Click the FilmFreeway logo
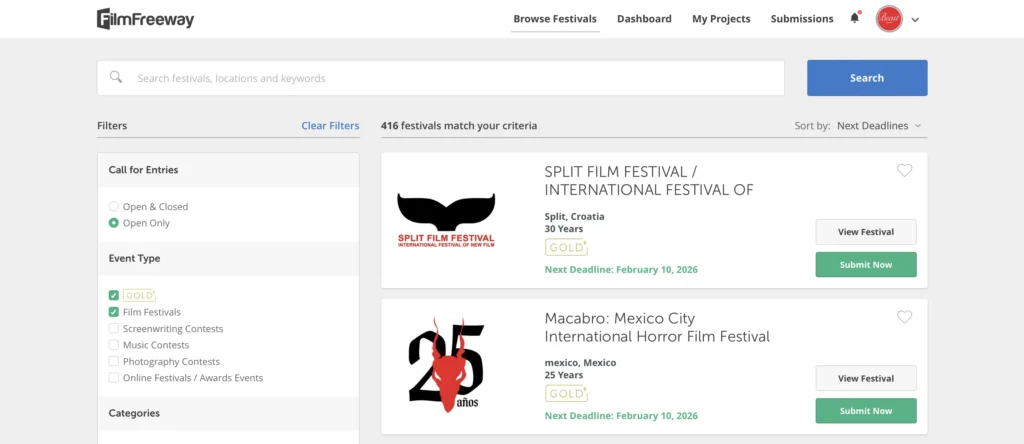The height and width of the screenshot is (444, 1024). [x=145, y=19]
